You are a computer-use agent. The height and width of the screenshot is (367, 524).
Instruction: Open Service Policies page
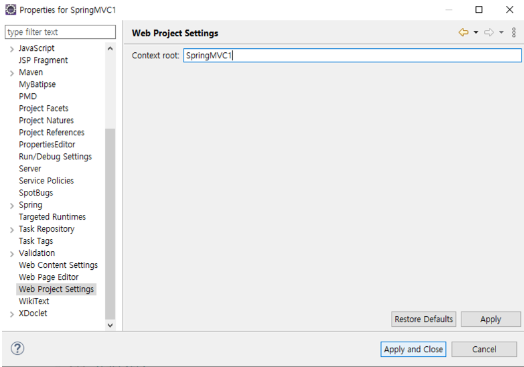(46, 180)
